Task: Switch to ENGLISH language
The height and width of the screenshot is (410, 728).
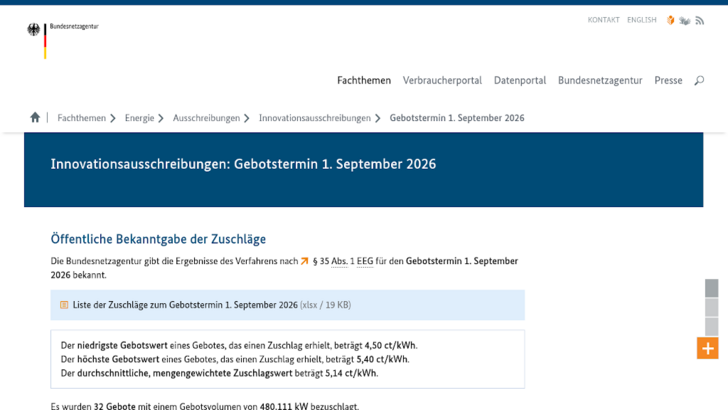Action: (x=642, y=20)
